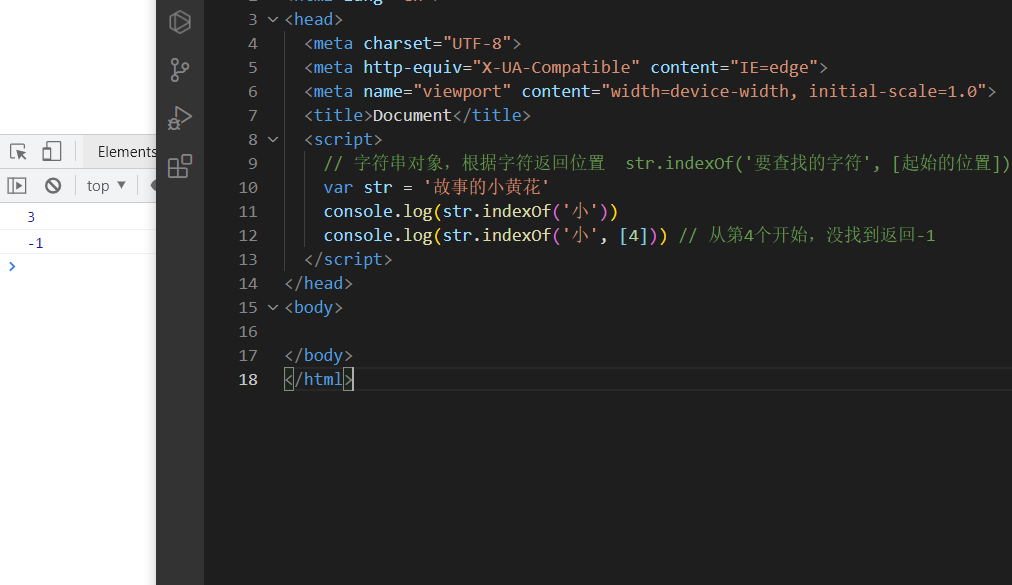
Task: Click the comment ending in 返回-1
Action: tap(807, 235)
